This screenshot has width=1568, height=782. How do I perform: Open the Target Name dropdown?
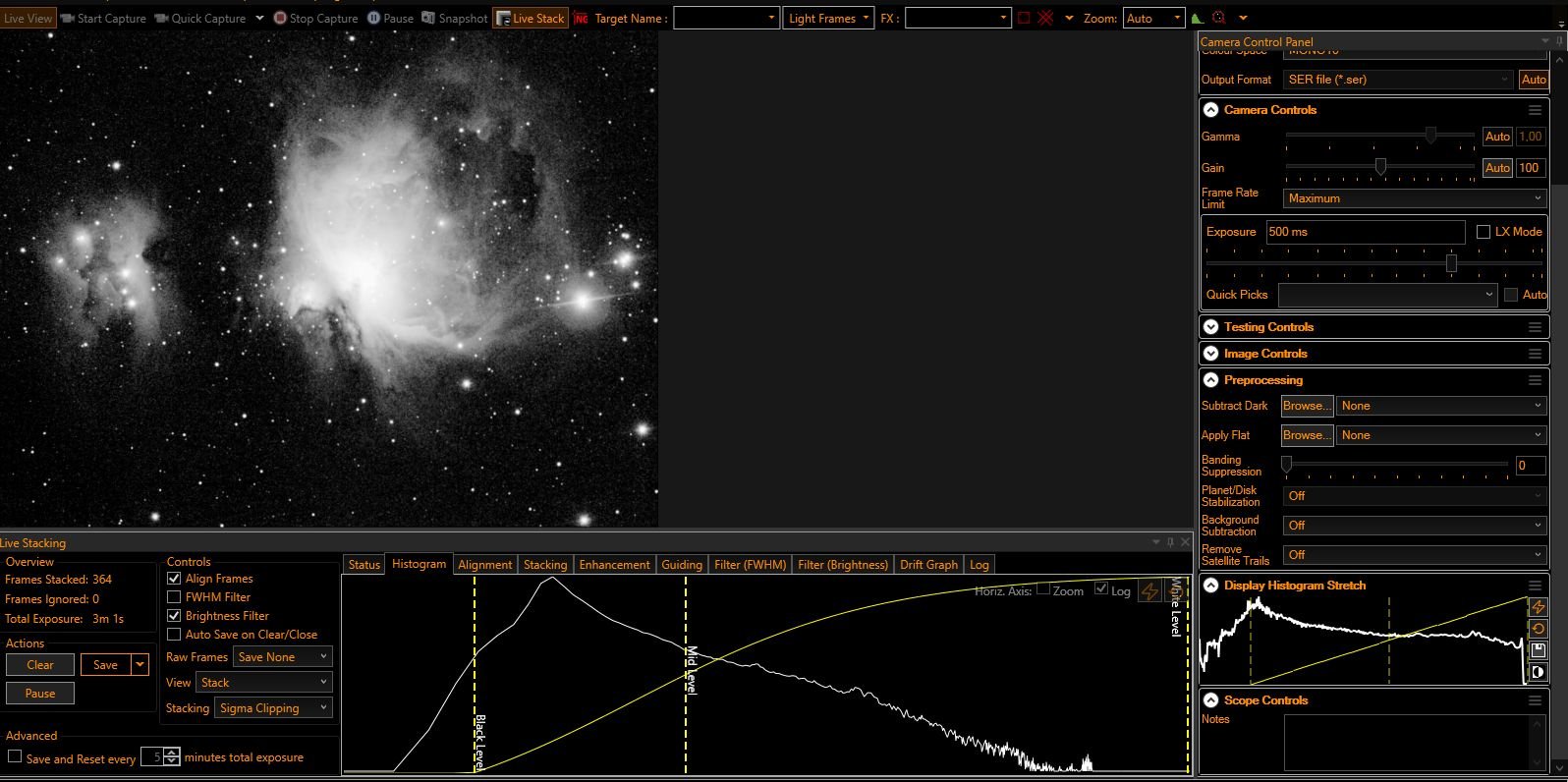tap(726, 18)
